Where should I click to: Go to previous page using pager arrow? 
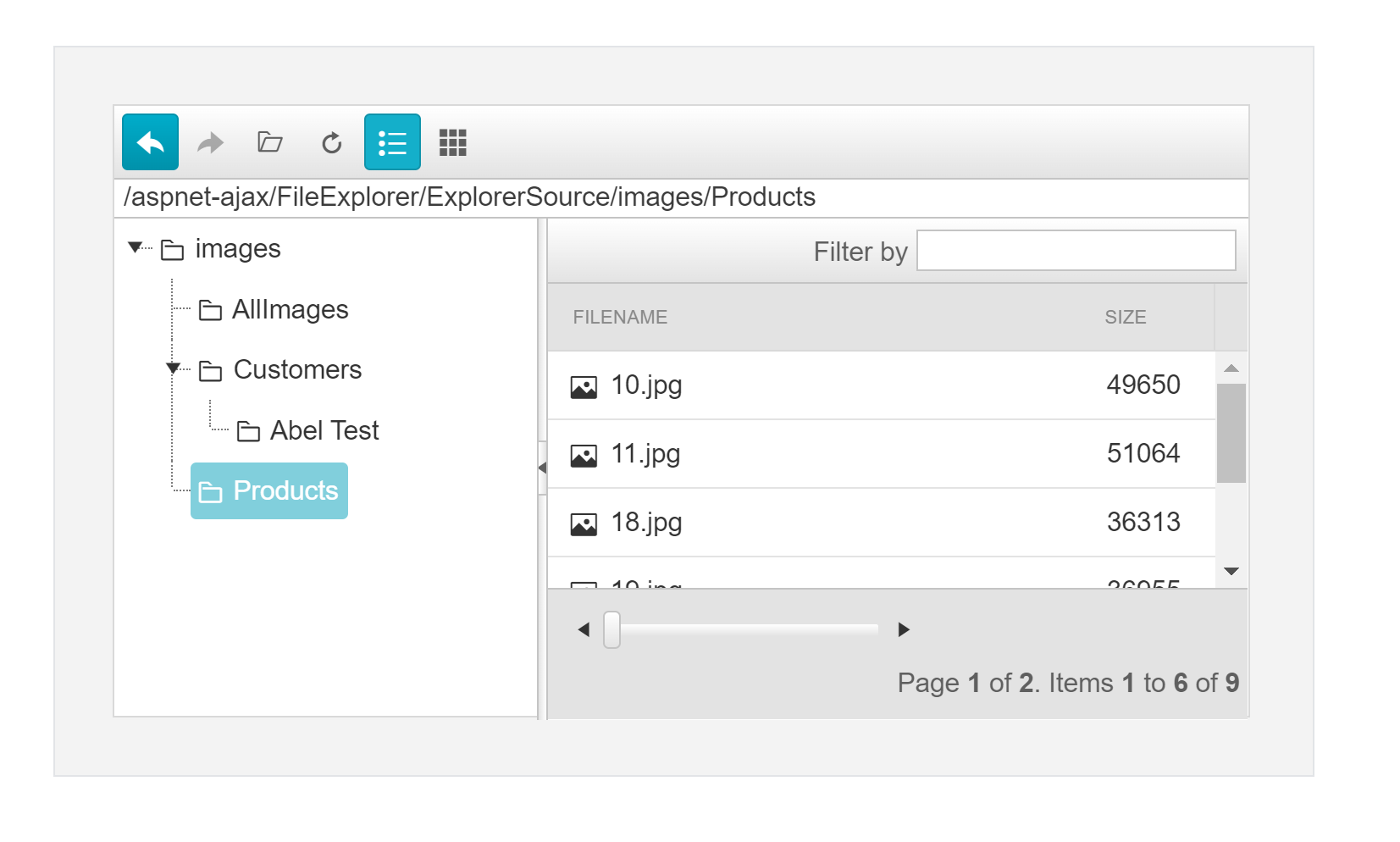pyautogui.click(x=584, y=629)
